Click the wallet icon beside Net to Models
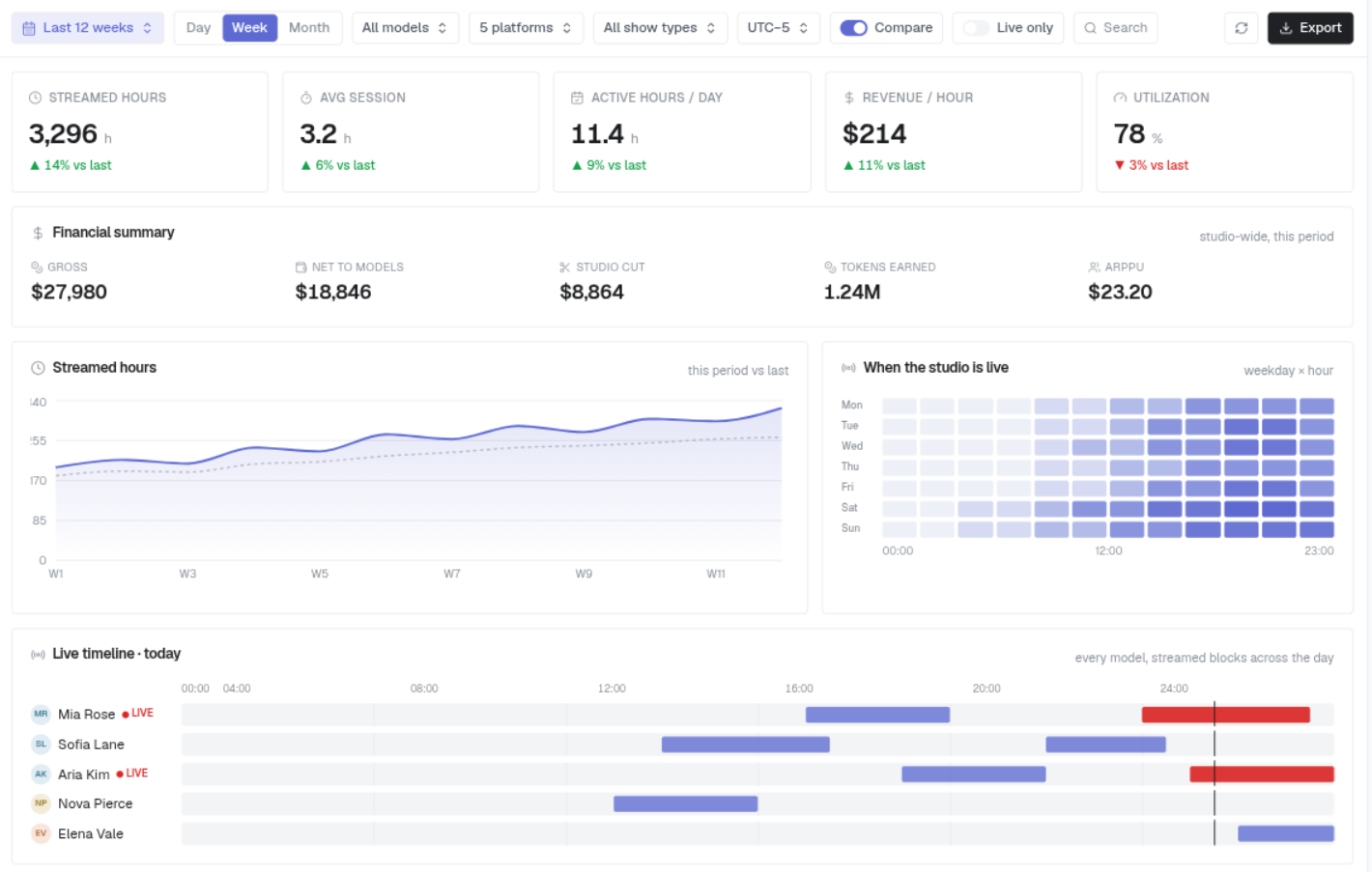This screenshot has width=1372, height=872. pos(301,267)
